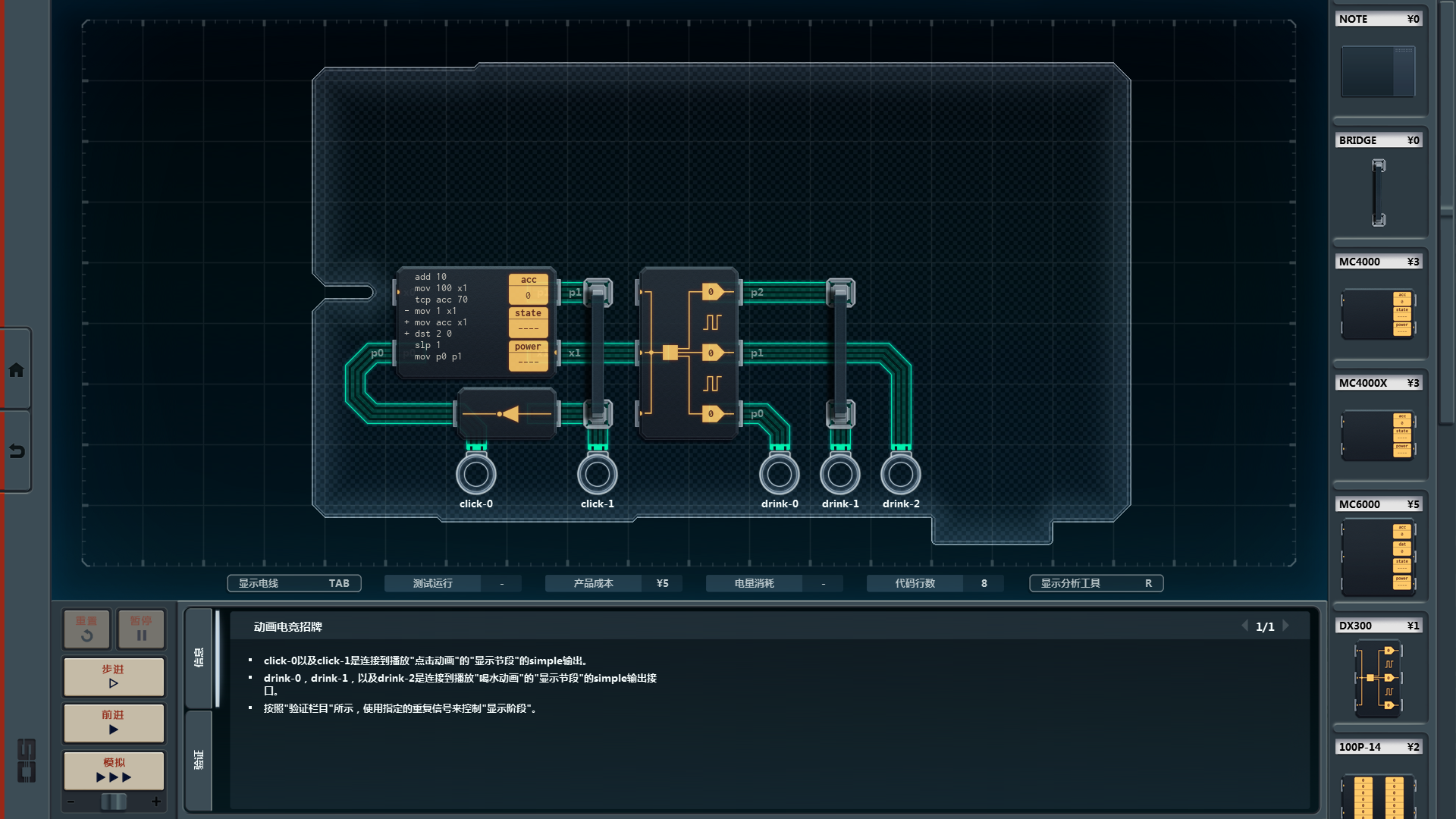Click the undo arrow icon

(16, 451)
